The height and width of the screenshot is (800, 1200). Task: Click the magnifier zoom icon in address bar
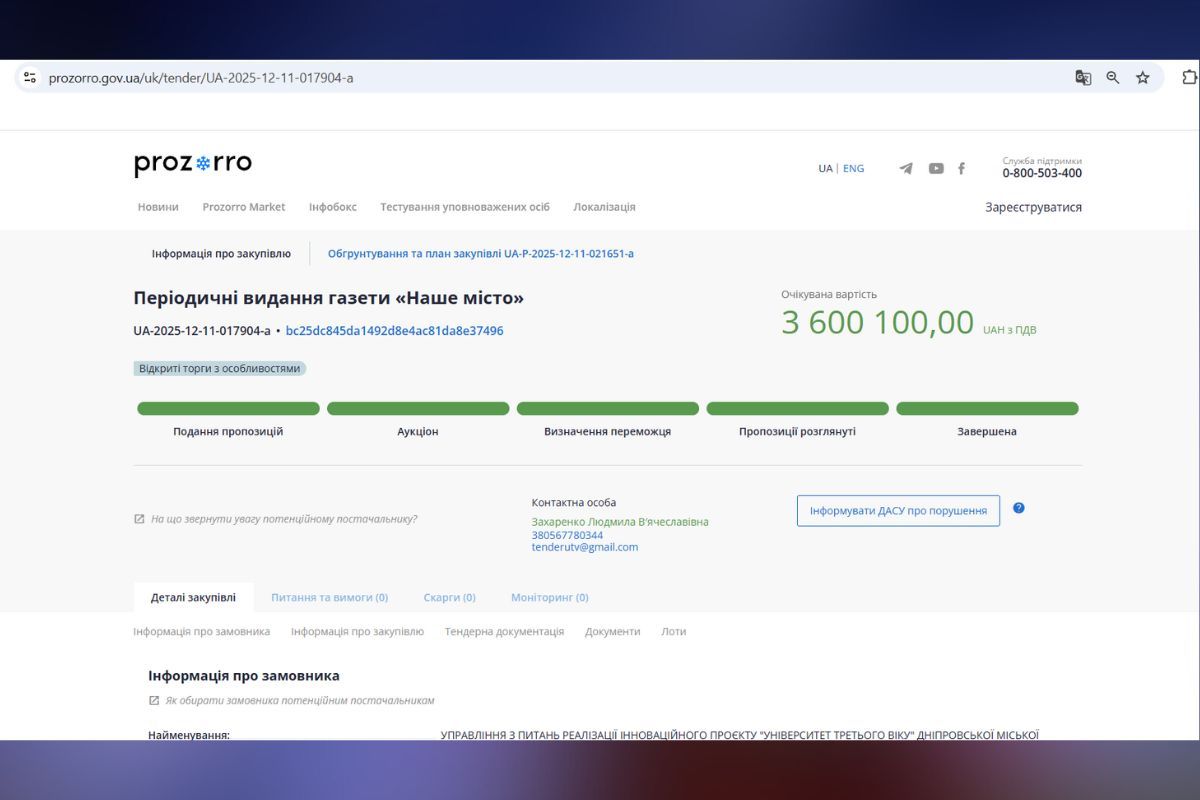[x=1113, y=76]
